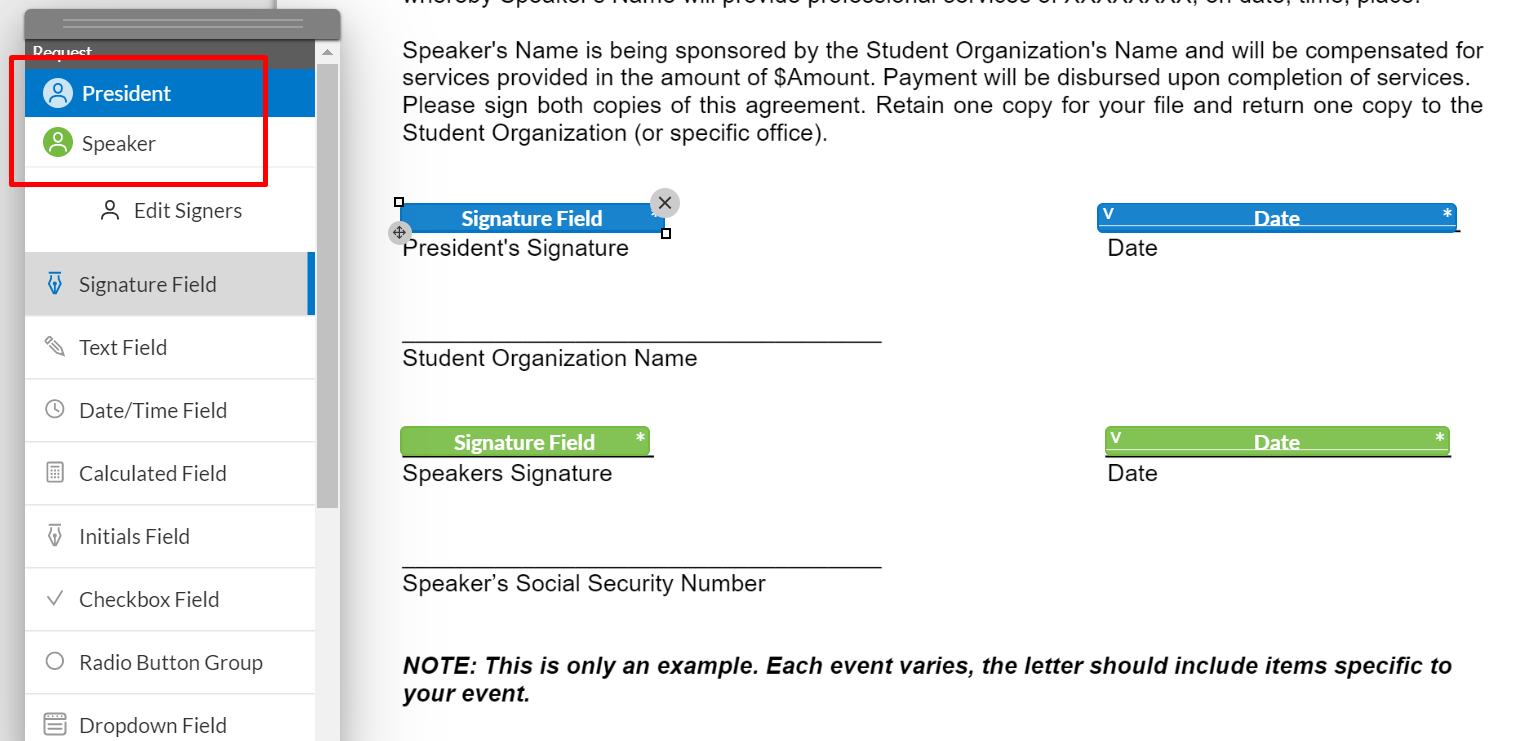Click the Signature Field pen icon
The width and height of the screenshot is (1538, 741).
(x=55, y=285)
